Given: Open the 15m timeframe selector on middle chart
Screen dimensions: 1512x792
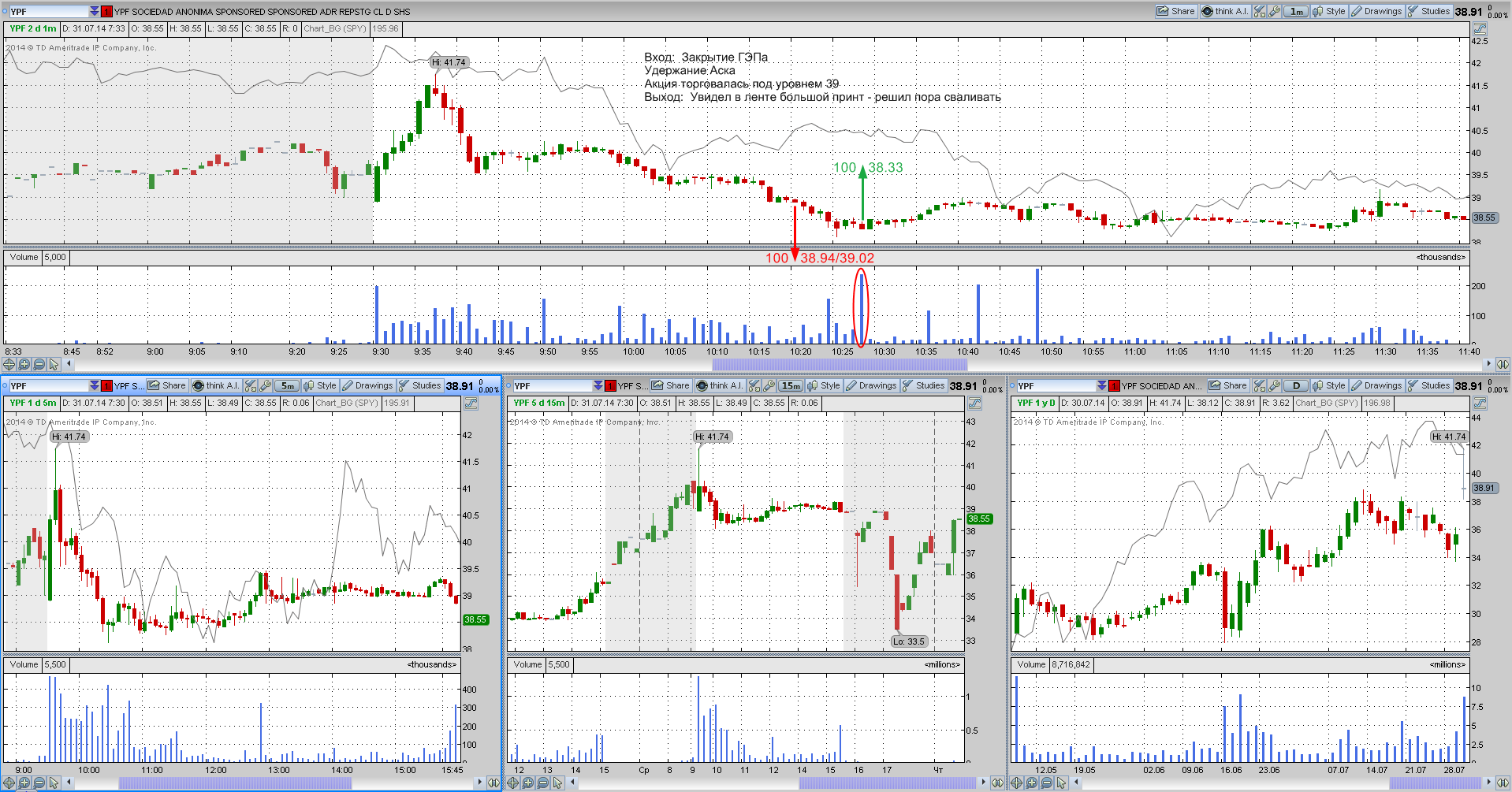Looking at the screenshot, I should point(790,385).
